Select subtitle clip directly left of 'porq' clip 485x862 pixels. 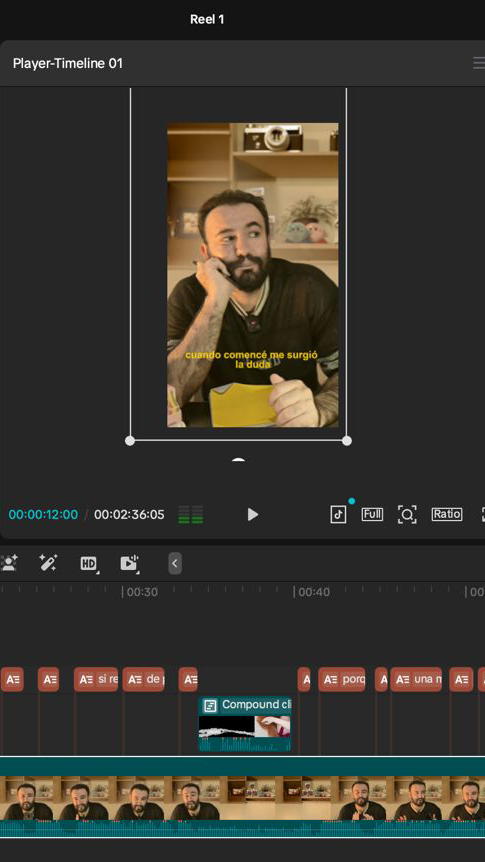[304, 679]
